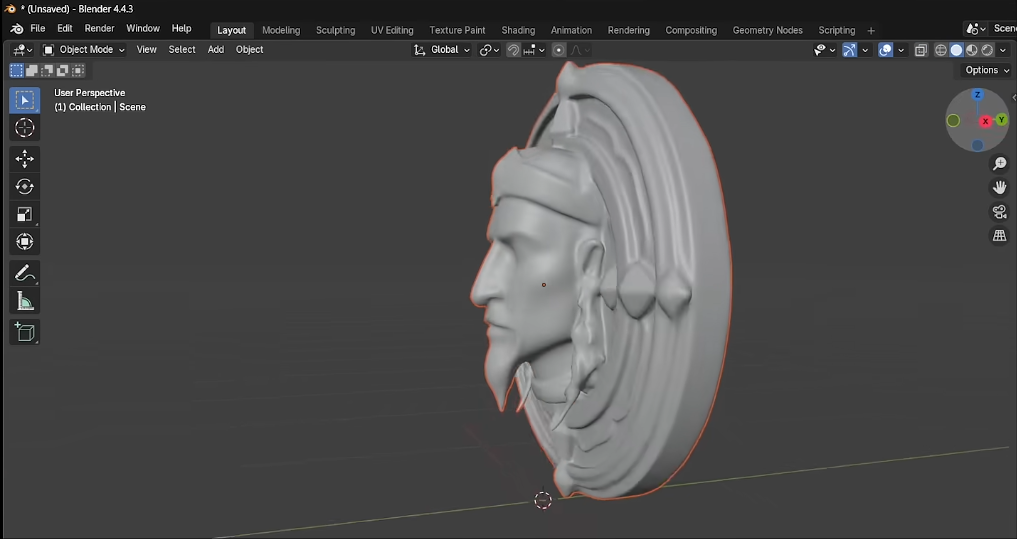Activate the 3D Cursor tool
This screenshot has height=539, width=1017.
(x=25, y=128)
